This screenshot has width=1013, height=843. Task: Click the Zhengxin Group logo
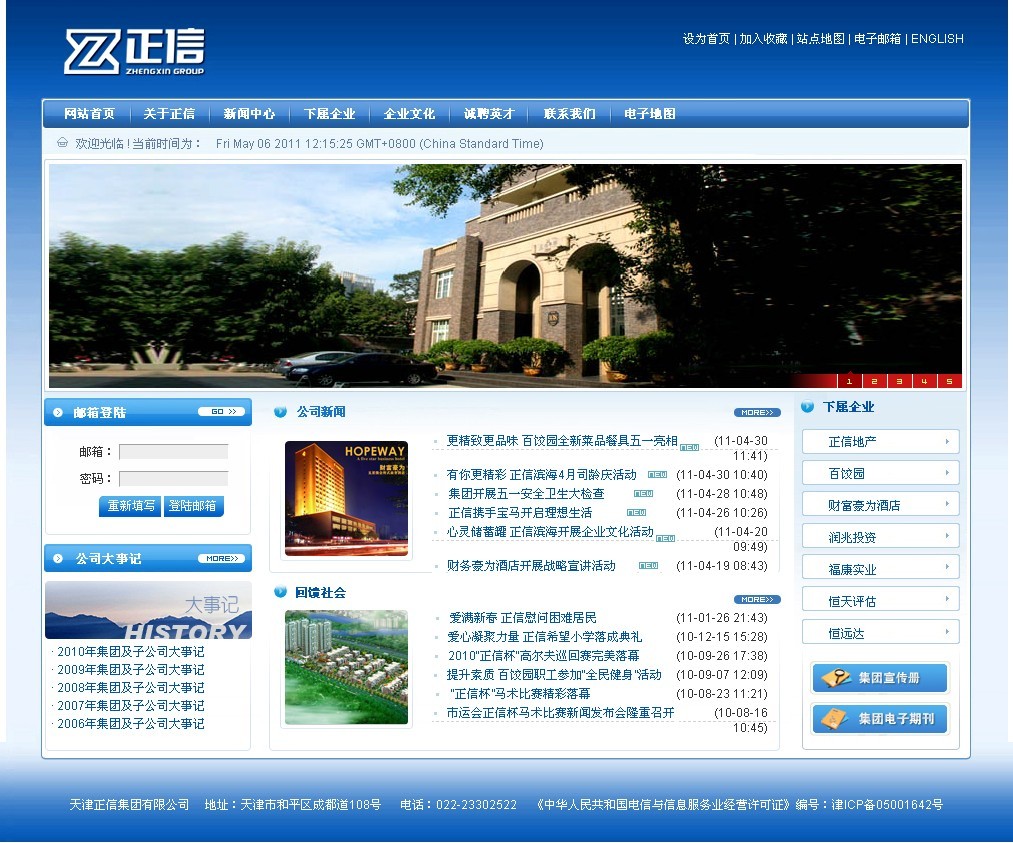pyautogui.click(x=134, y=52)
